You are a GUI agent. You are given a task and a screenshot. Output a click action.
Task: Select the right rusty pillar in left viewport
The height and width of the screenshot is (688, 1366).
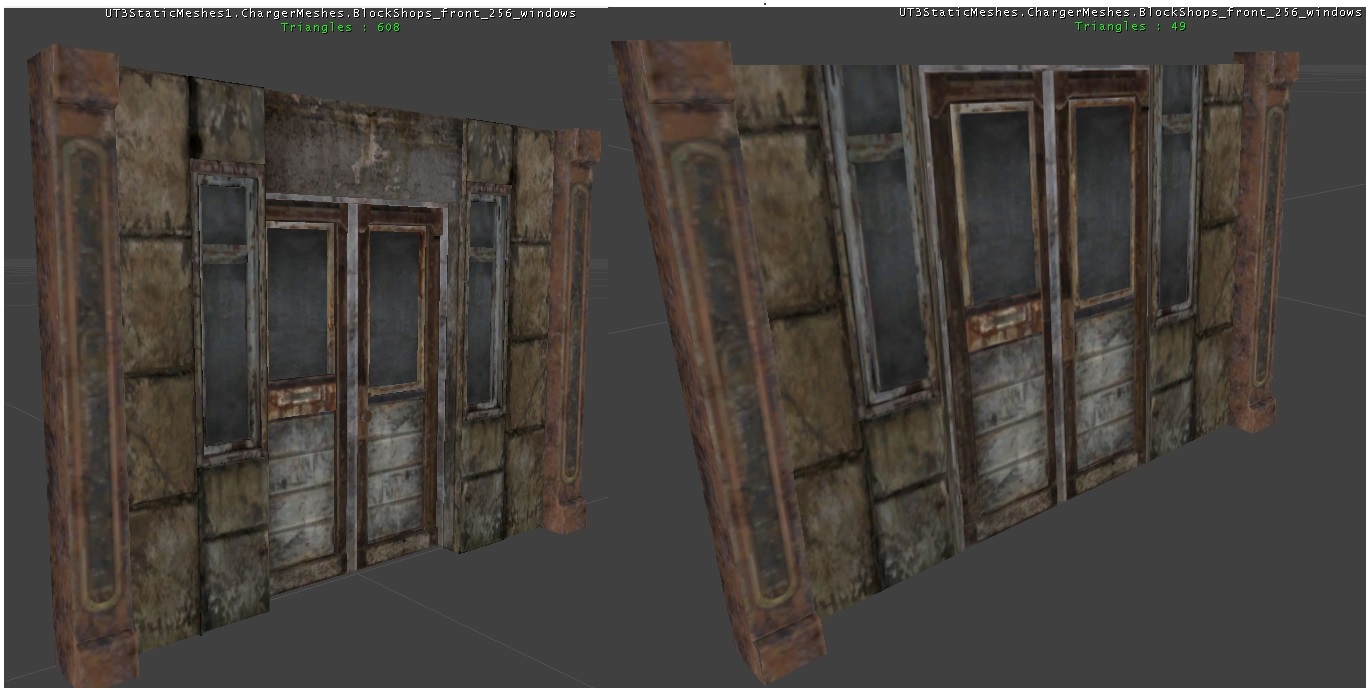[x=572, y=330]
